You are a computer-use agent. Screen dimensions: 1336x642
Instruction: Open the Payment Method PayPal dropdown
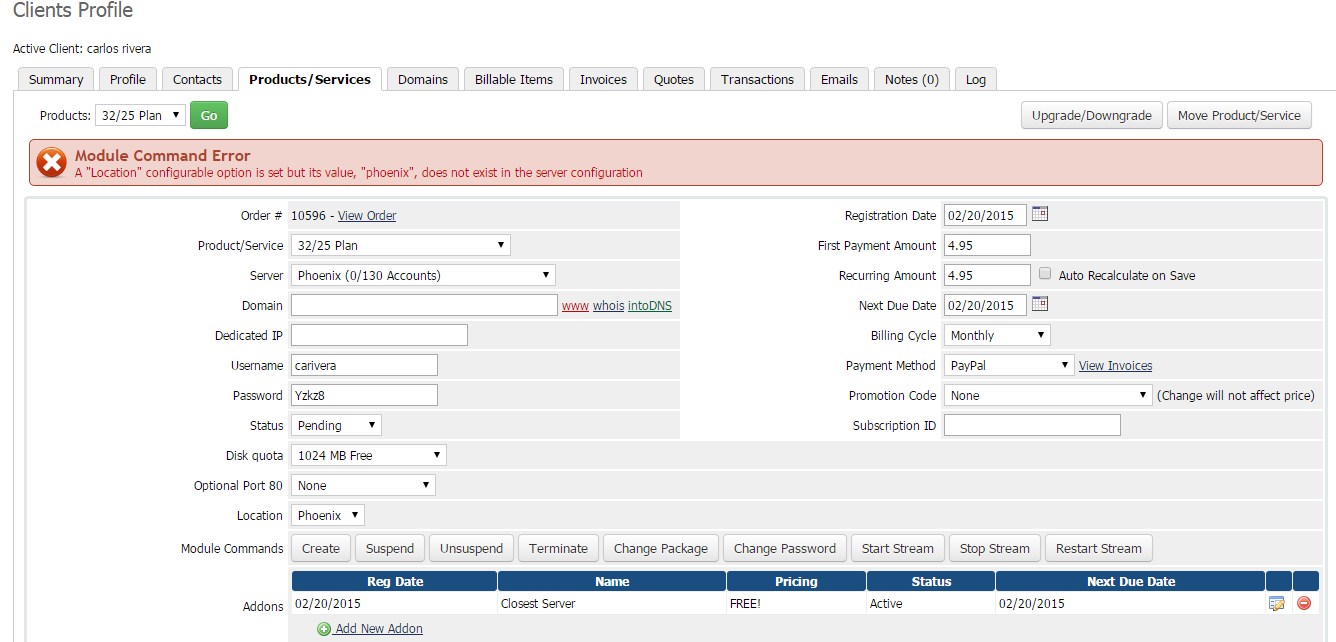[x=1009, y=365]
